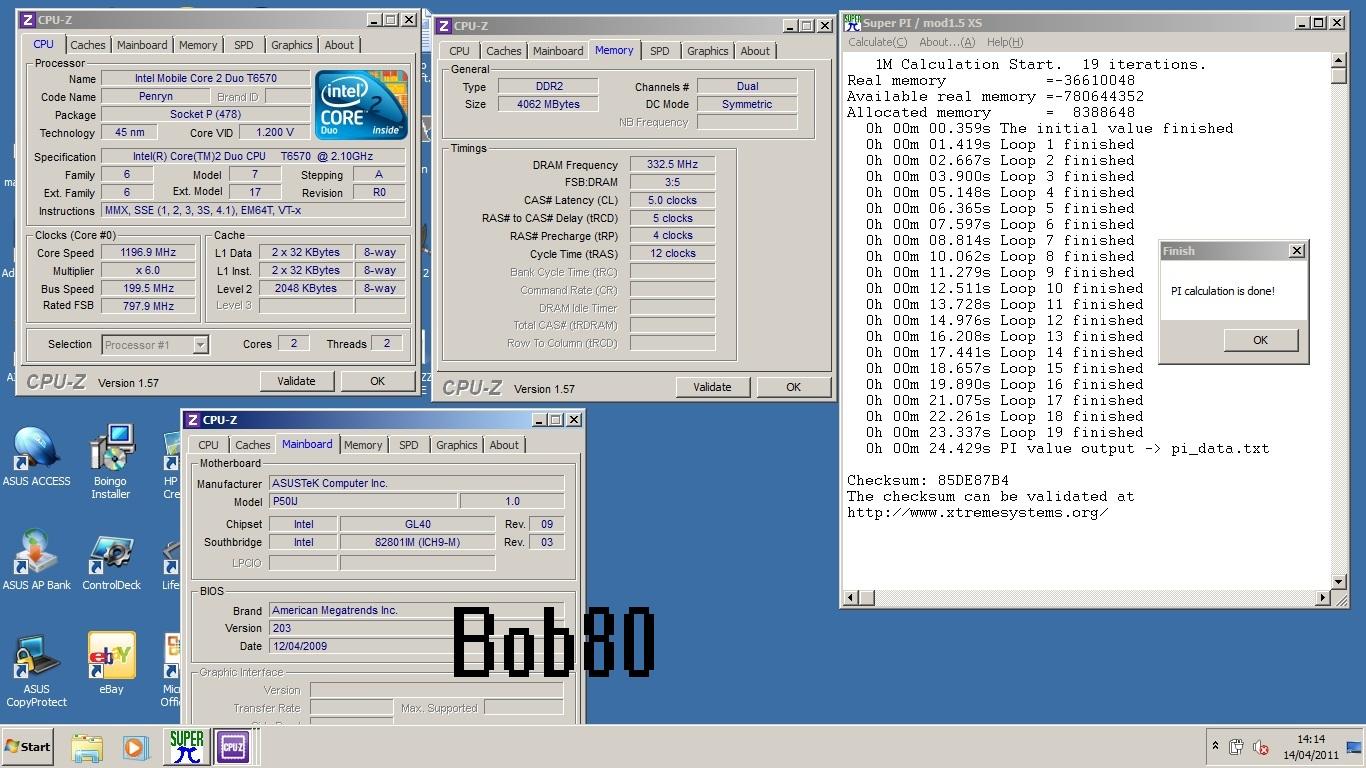This screenshot has width=1366, height=768.
Task: Click Super PI taskbar icon
Action: pyautogui.click(x=186, y=747)
